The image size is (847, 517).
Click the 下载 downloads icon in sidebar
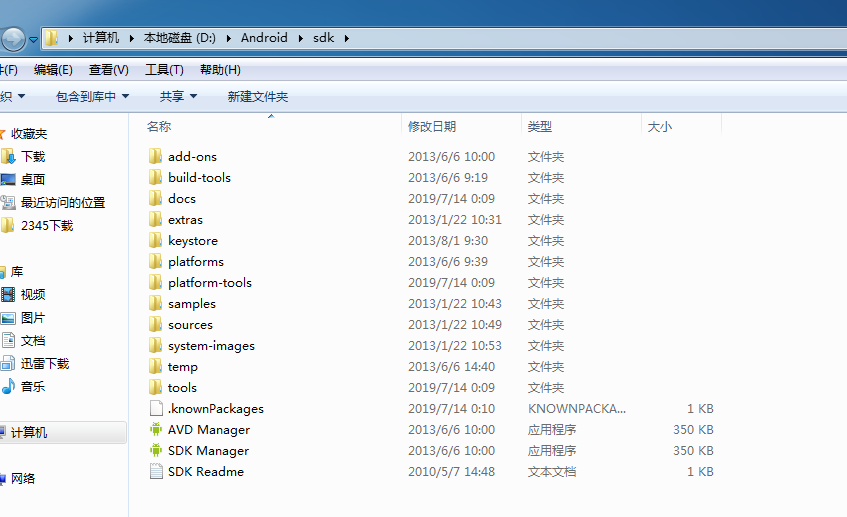pos(8,157)
